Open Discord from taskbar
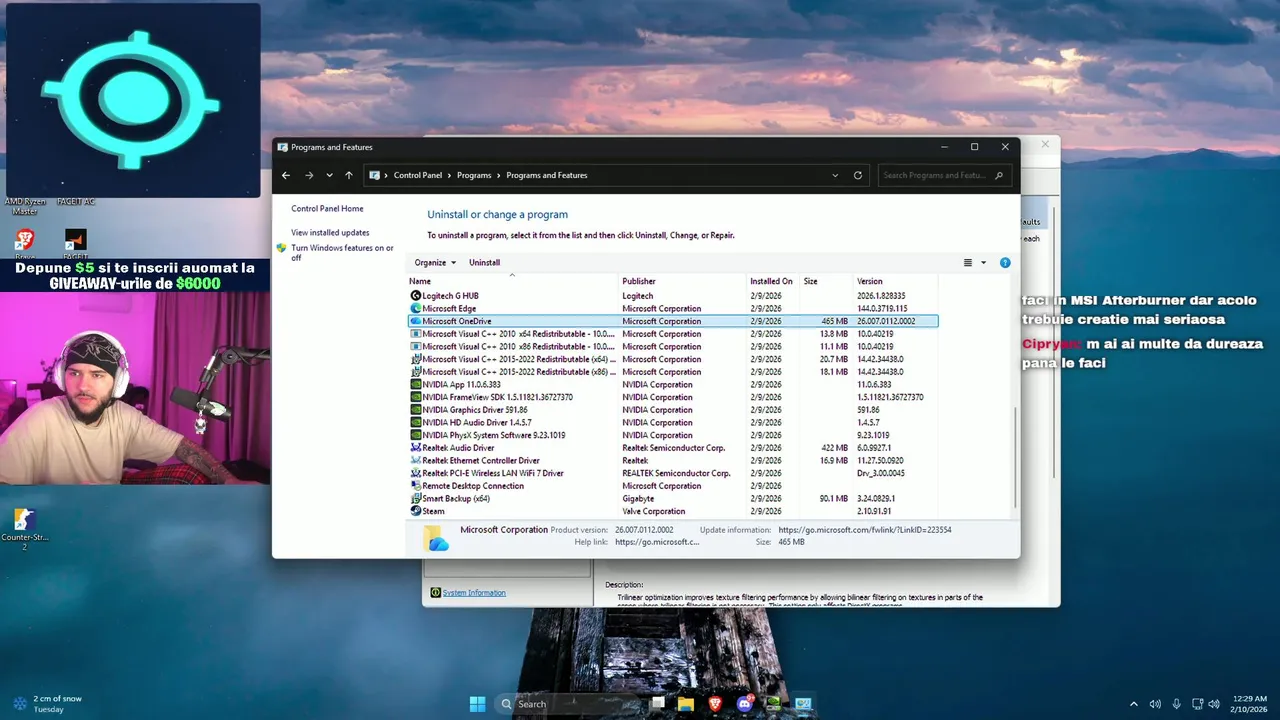 (744, 703)
